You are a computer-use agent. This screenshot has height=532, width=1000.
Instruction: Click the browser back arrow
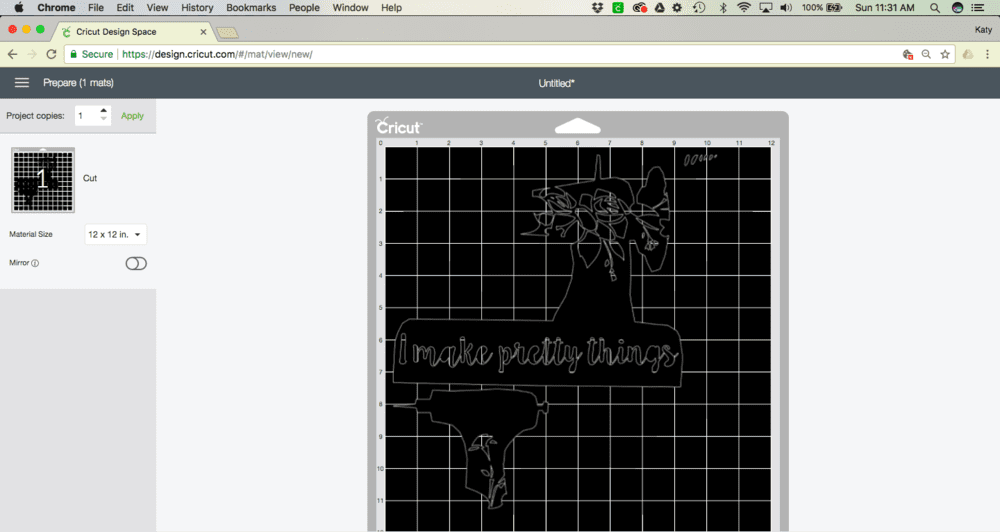(x=12, y=54)
